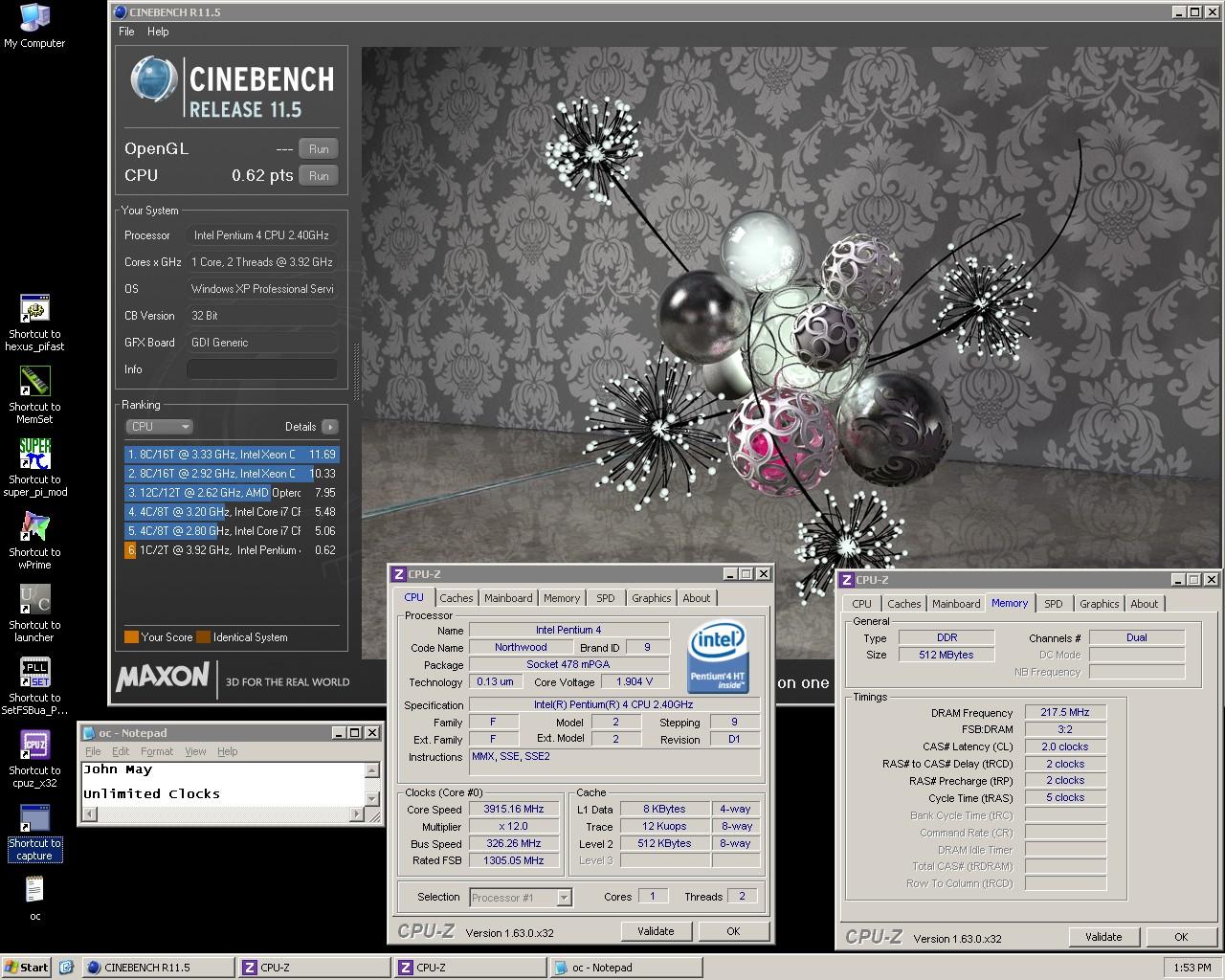
Task: Click the Notepad vertical scrollbar down arrow
Action: coord(372,798)
